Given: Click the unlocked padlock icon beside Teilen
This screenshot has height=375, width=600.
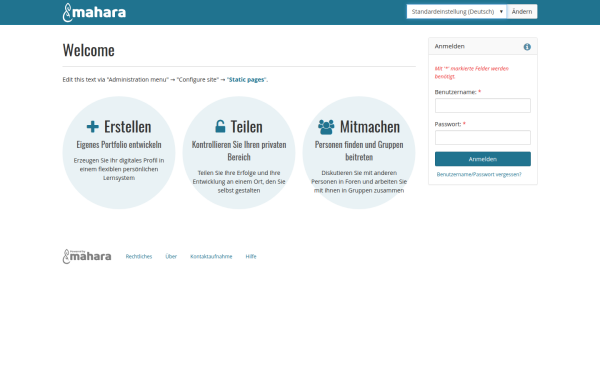Looking at the screenshot, I should tap(220, 126).
